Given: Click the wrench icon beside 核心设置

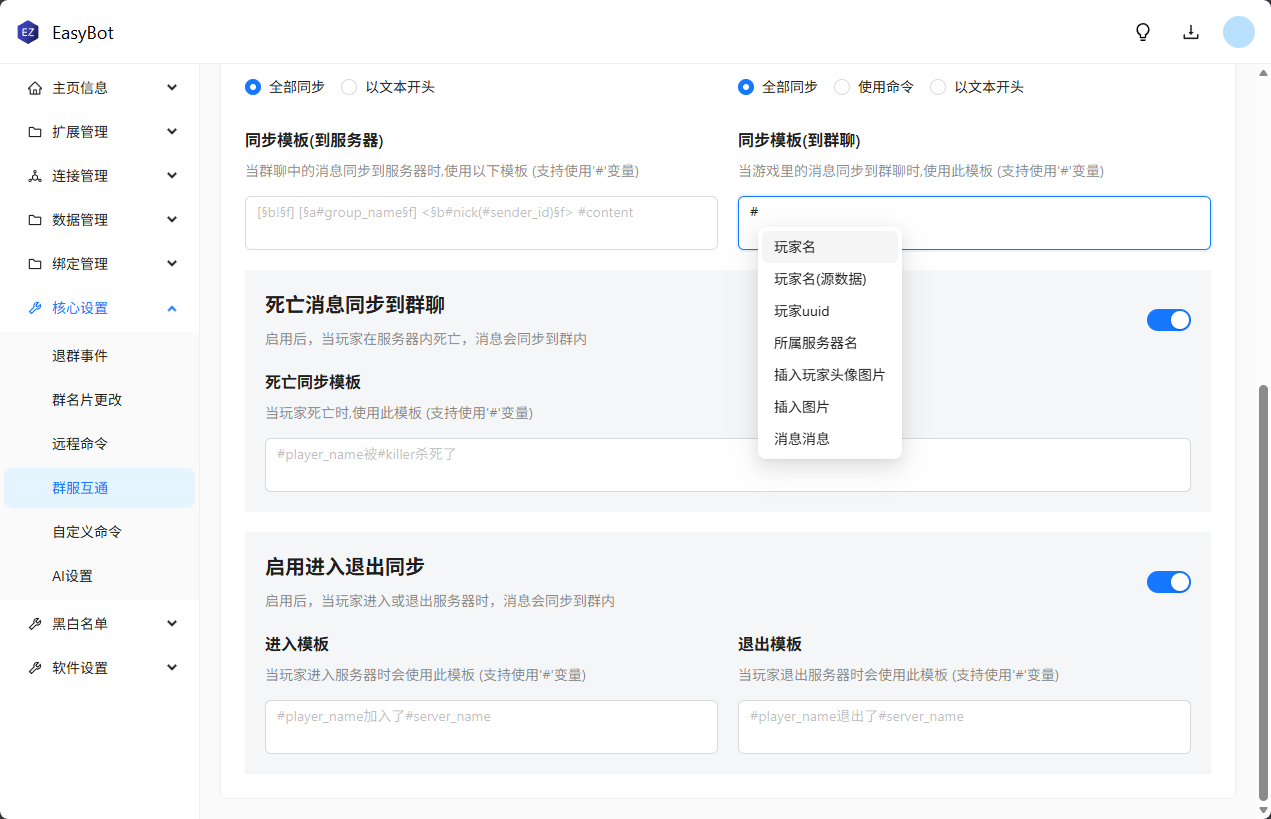Looking at the screenshot, I should point(35,308).
